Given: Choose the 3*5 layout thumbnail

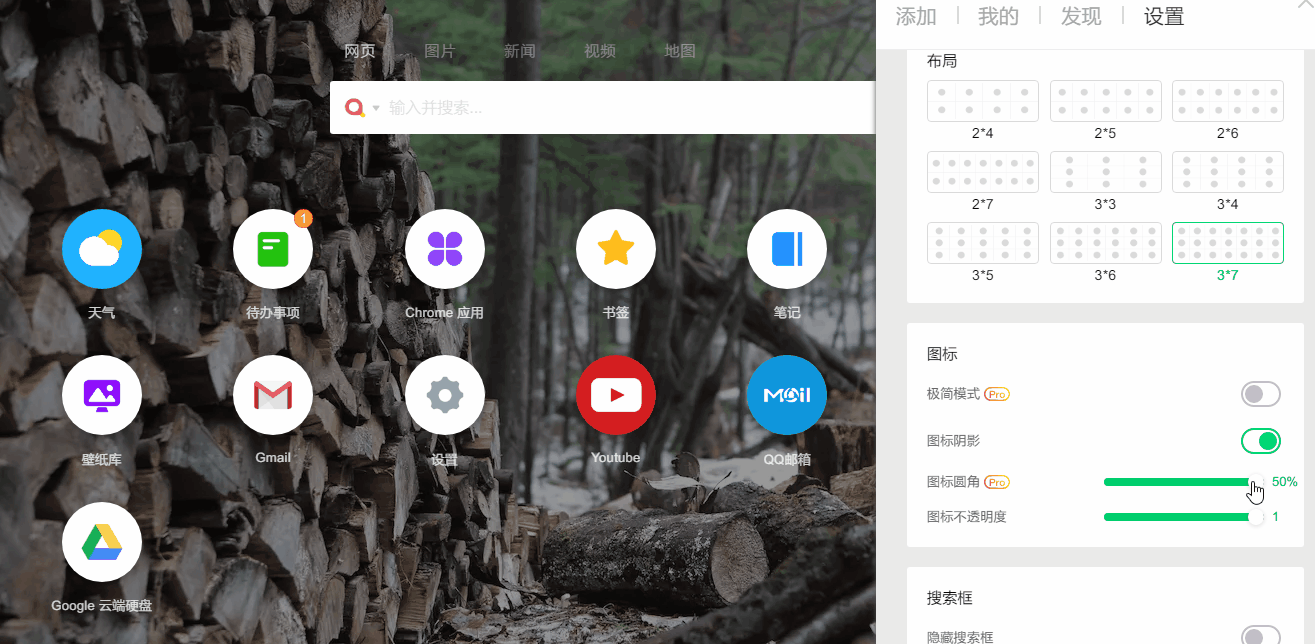Looking at the screenshot, I should tap(983, 243).
